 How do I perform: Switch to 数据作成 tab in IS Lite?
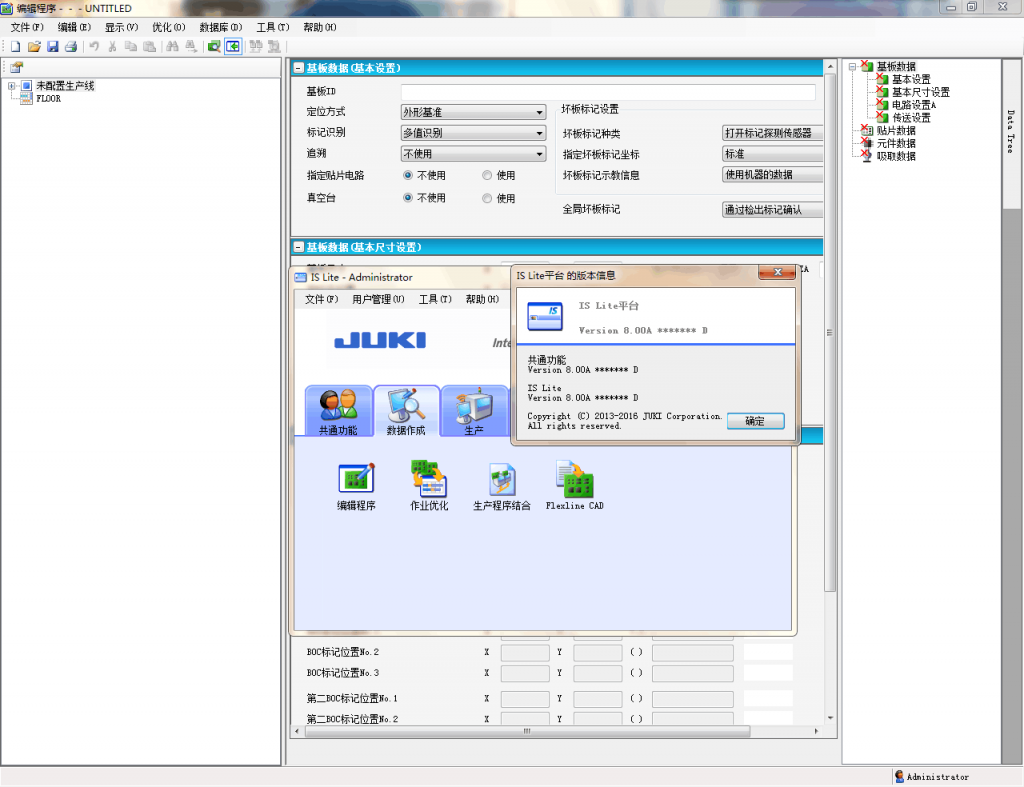[x=406, y=411]
